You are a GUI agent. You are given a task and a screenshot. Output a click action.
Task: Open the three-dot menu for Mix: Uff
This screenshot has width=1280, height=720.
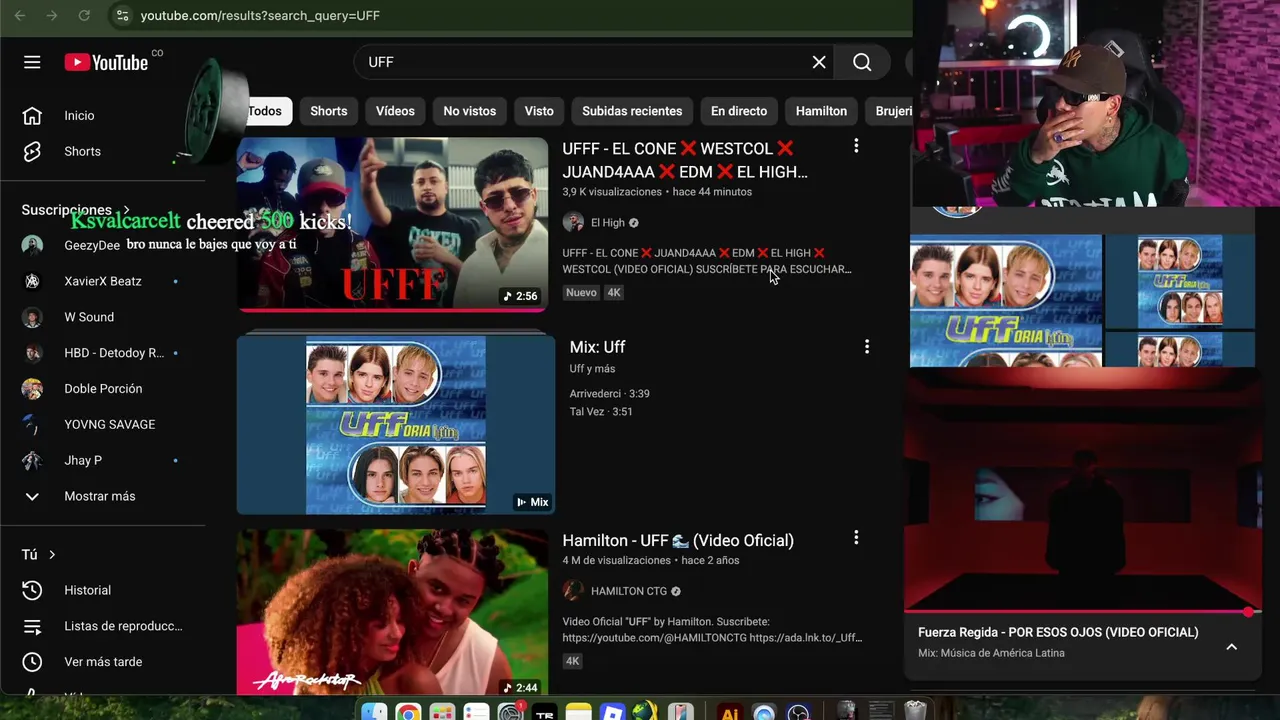tap(867, 346)
